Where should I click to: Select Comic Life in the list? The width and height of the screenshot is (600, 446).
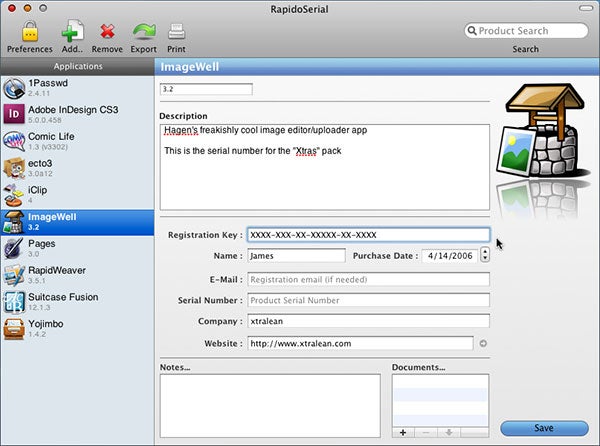[x=77, y=141]
